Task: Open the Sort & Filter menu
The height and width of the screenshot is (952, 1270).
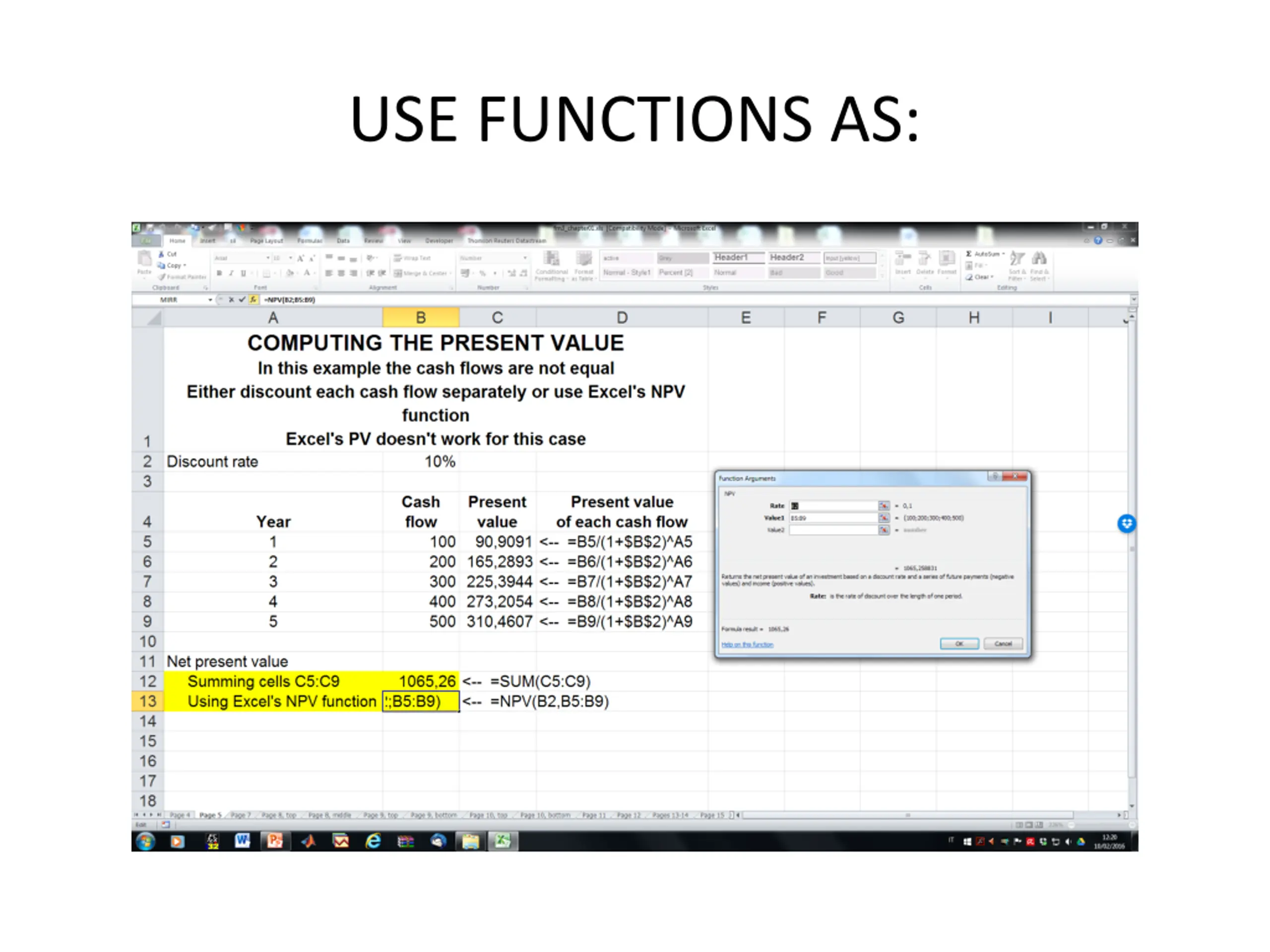Action: [x=1017, y=266]
